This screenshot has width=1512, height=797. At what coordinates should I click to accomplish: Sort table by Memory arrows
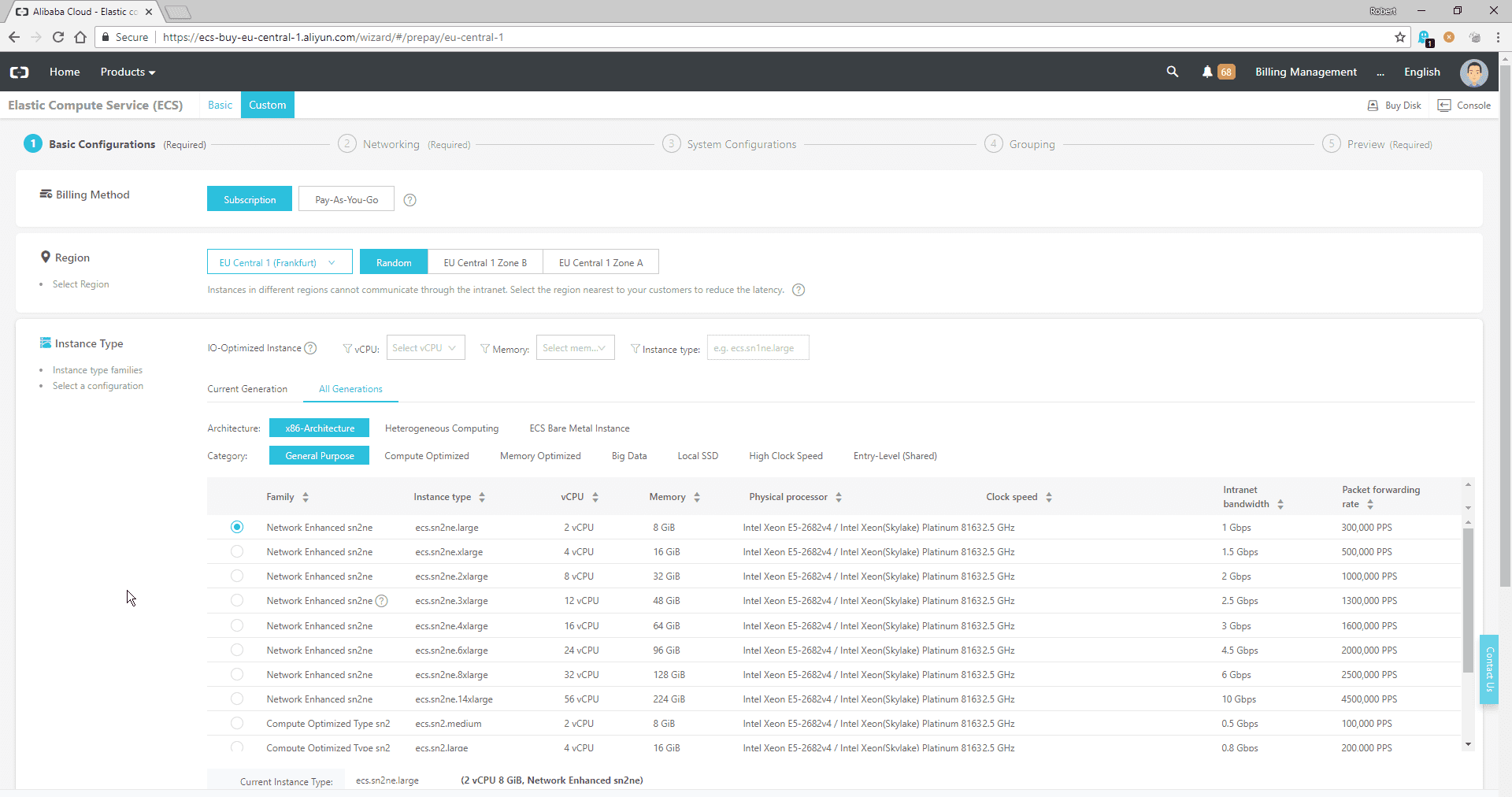tap(697, 497)
